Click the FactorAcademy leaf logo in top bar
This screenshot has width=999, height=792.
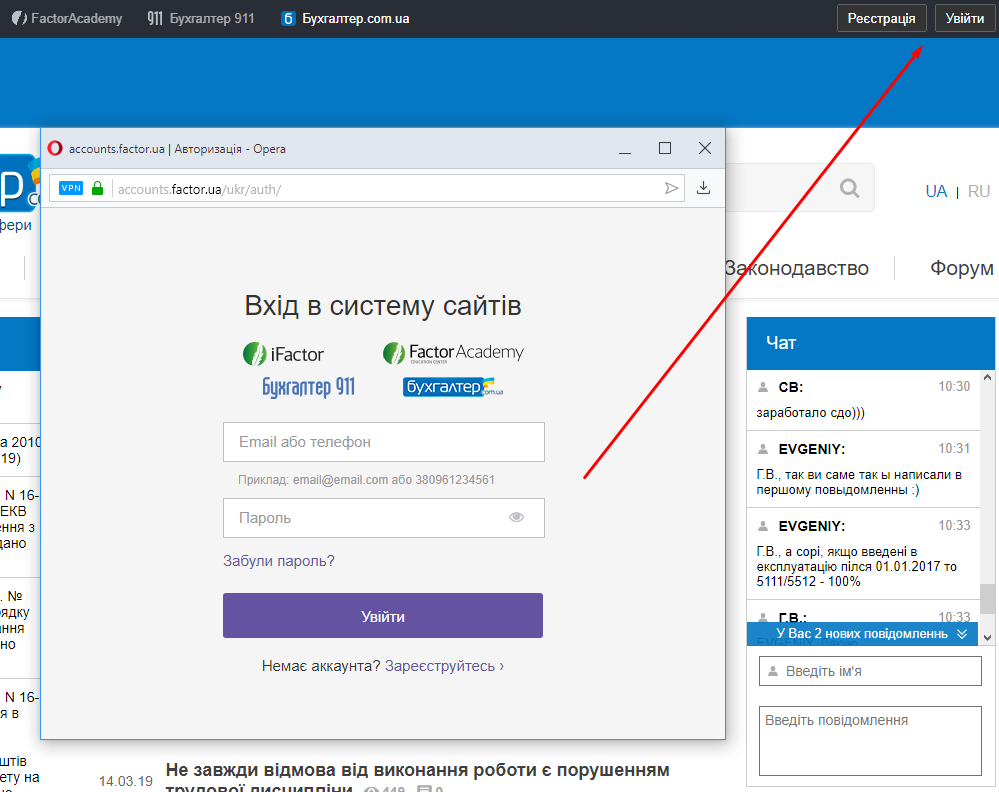click(x=19, y=18)
